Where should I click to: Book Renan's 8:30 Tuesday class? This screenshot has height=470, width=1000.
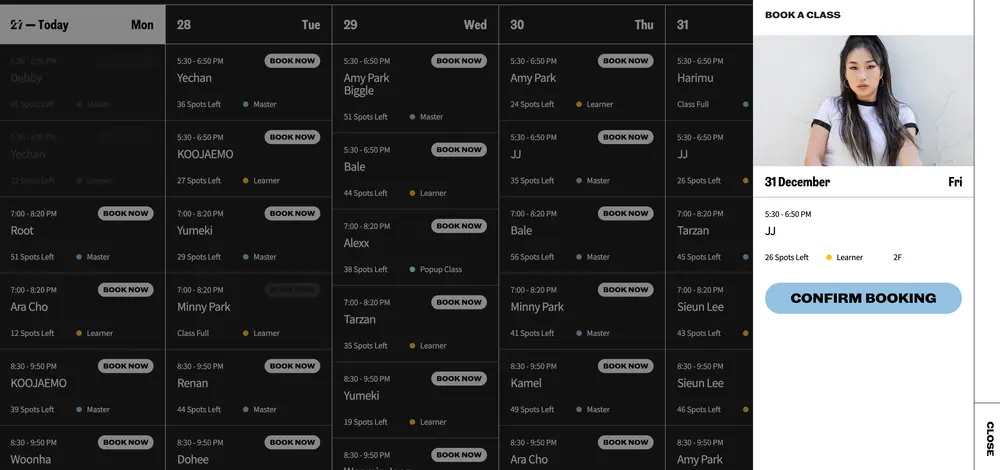(x=292, y=366)
